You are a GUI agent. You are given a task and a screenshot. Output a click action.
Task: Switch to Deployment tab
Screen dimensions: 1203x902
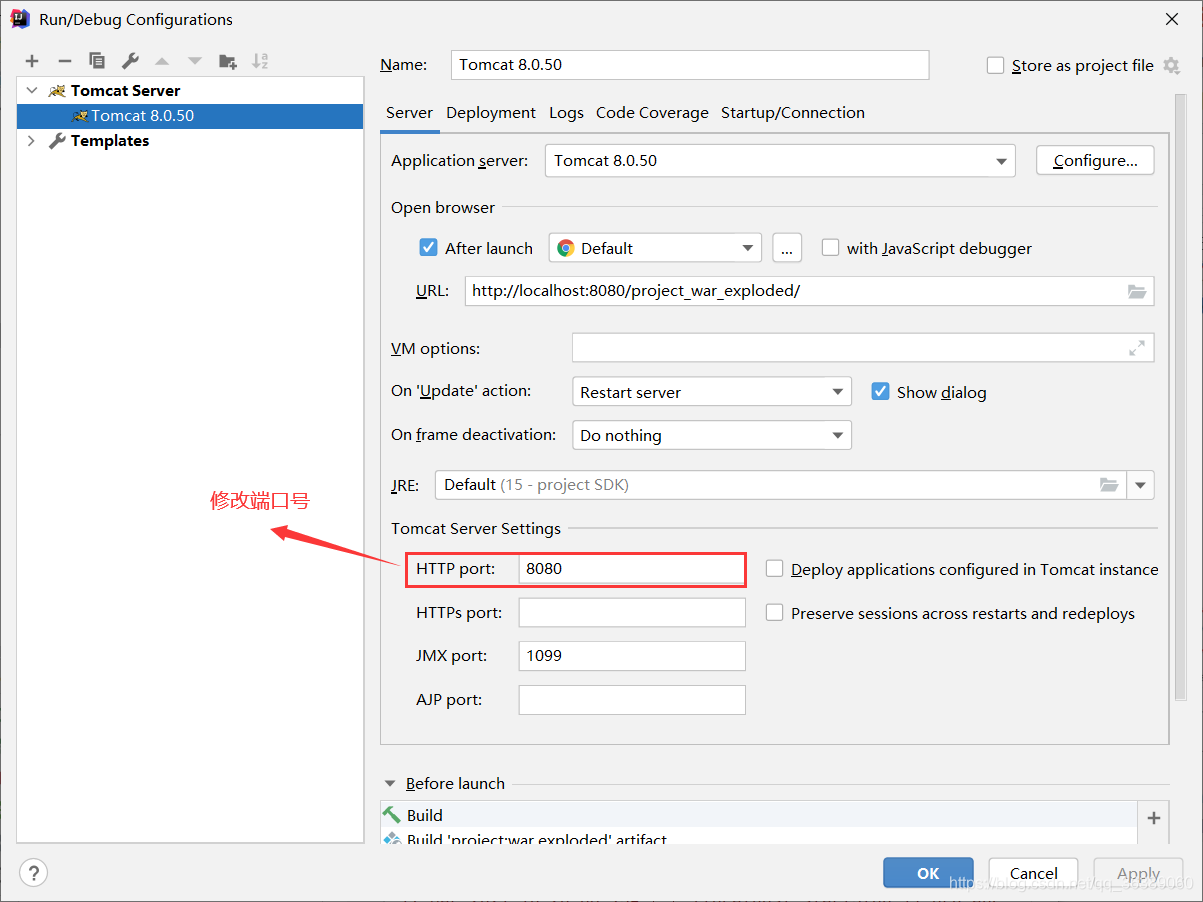tap(491, 113)
